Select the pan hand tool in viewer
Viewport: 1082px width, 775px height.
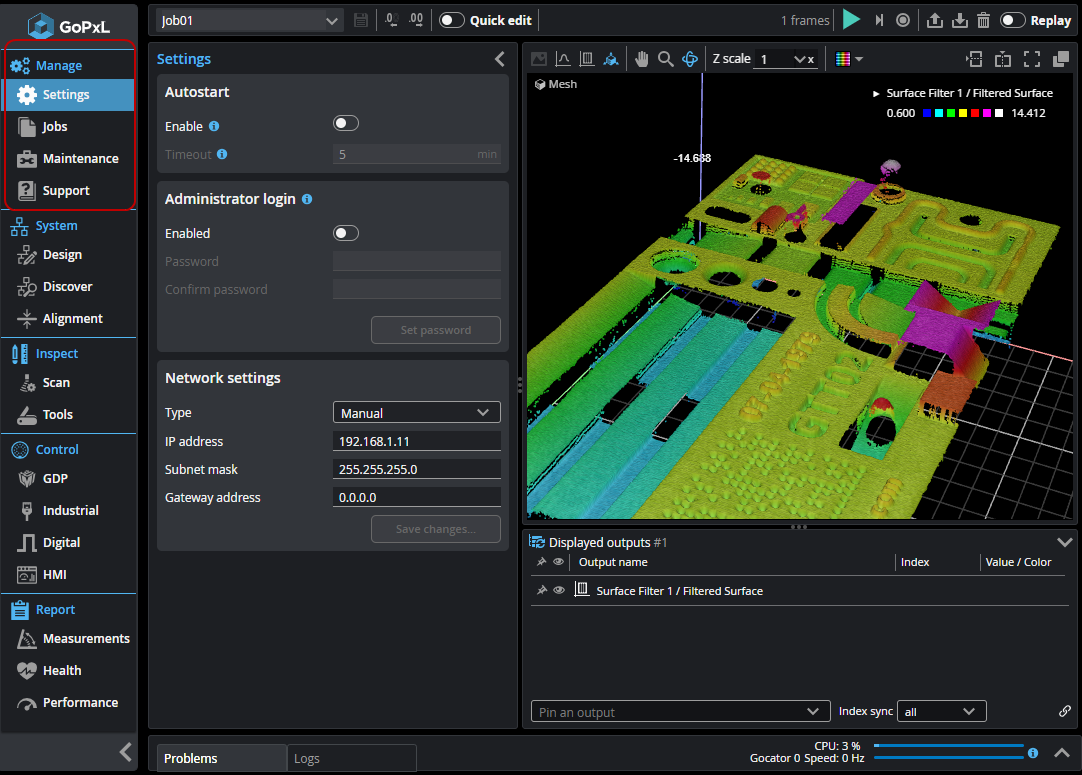click(641, 59)
